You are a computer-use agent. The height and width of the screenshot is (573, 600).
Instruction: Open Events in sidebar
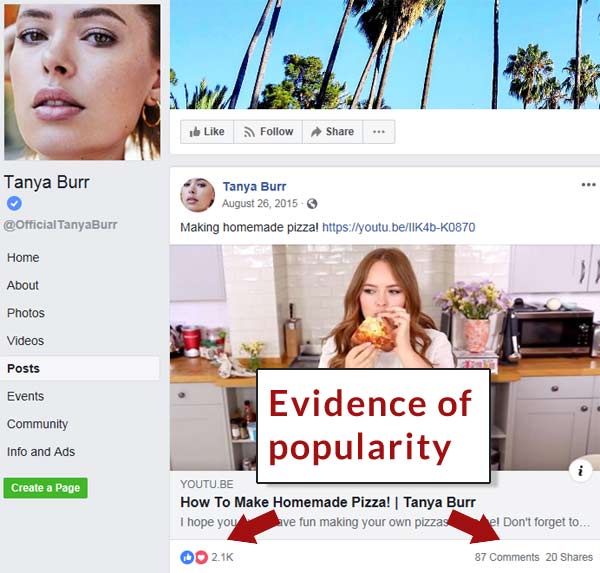(25, 396)
